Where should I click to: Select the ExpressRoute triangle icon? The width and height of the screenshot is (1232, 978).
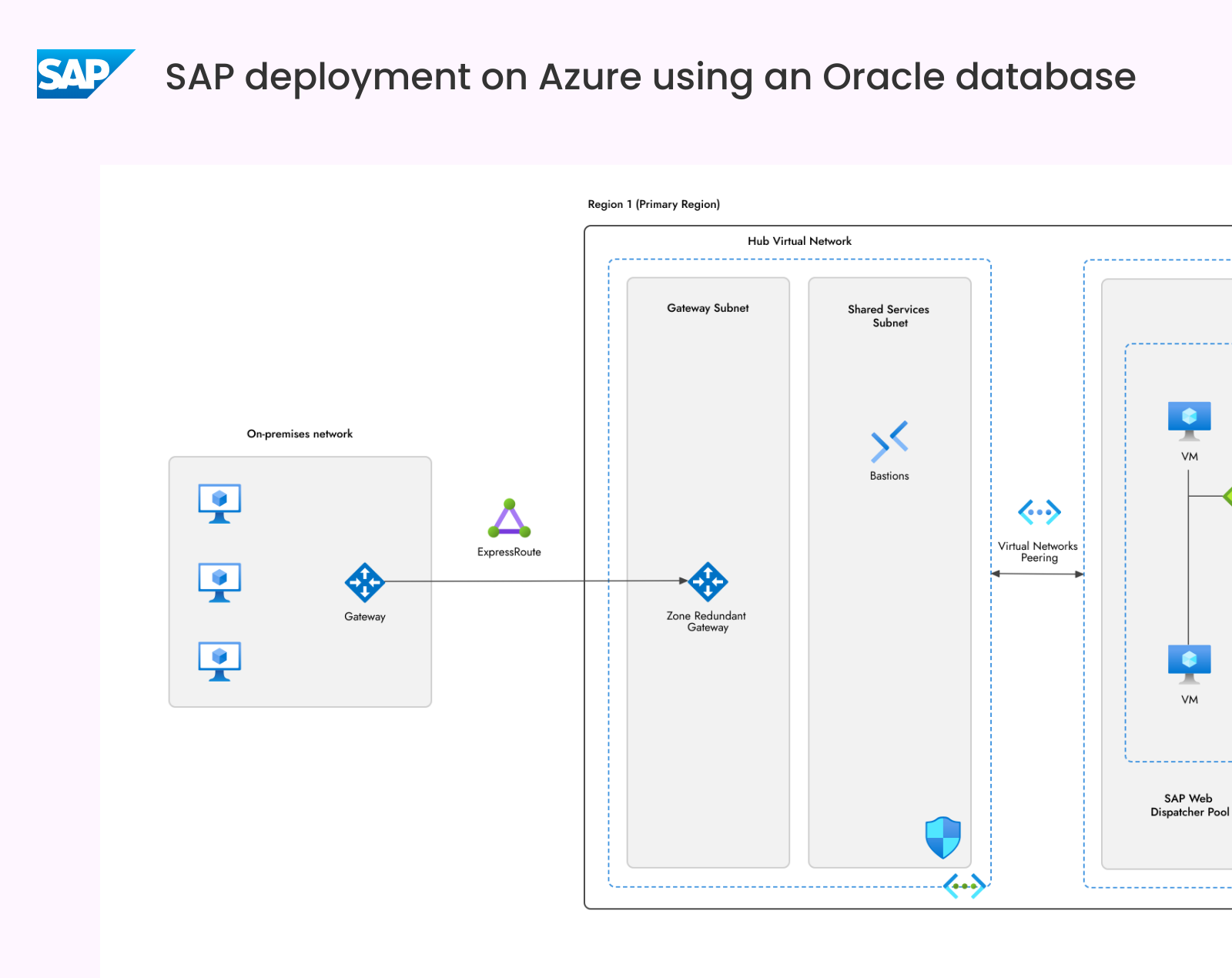[x=509, y=518]
